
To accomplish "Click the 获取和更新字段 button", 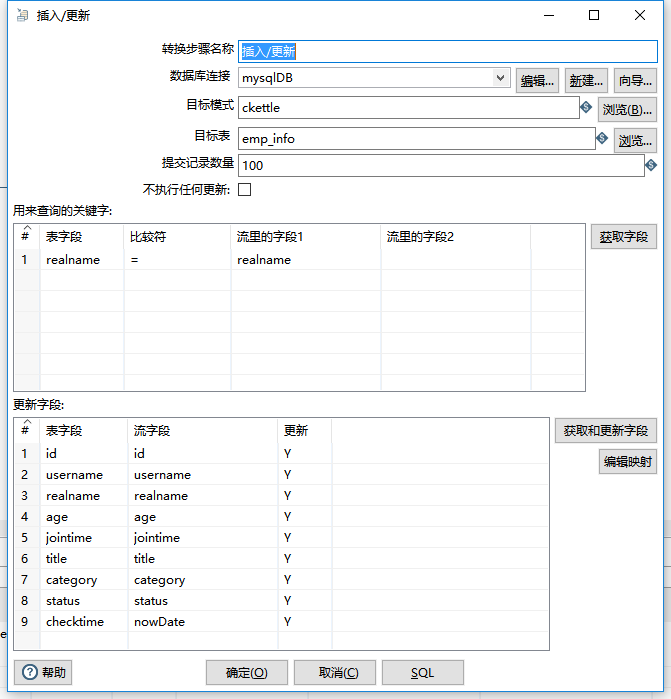I will tap(605, 431).
